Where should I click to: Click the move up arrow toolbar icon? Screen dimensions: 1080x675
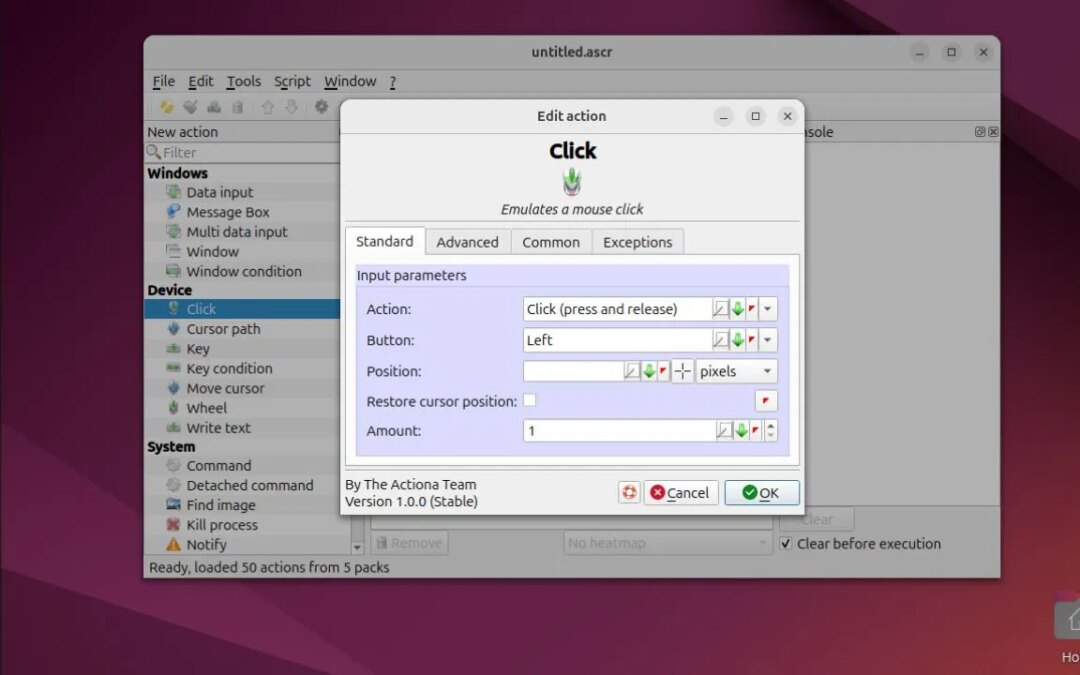(266, 107)
